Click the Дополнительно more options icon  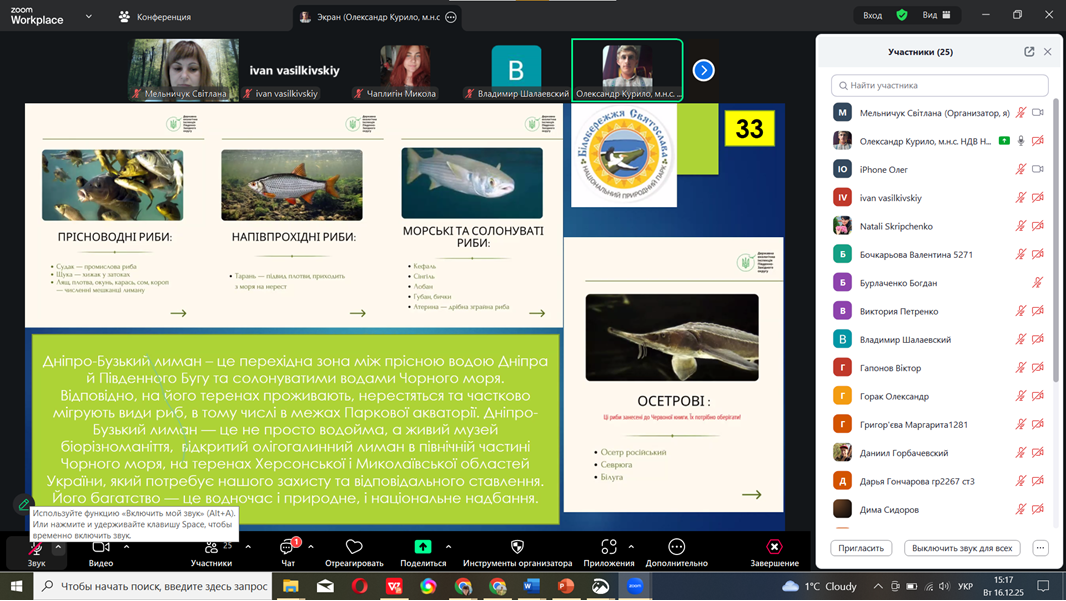(x=676, y=547)
